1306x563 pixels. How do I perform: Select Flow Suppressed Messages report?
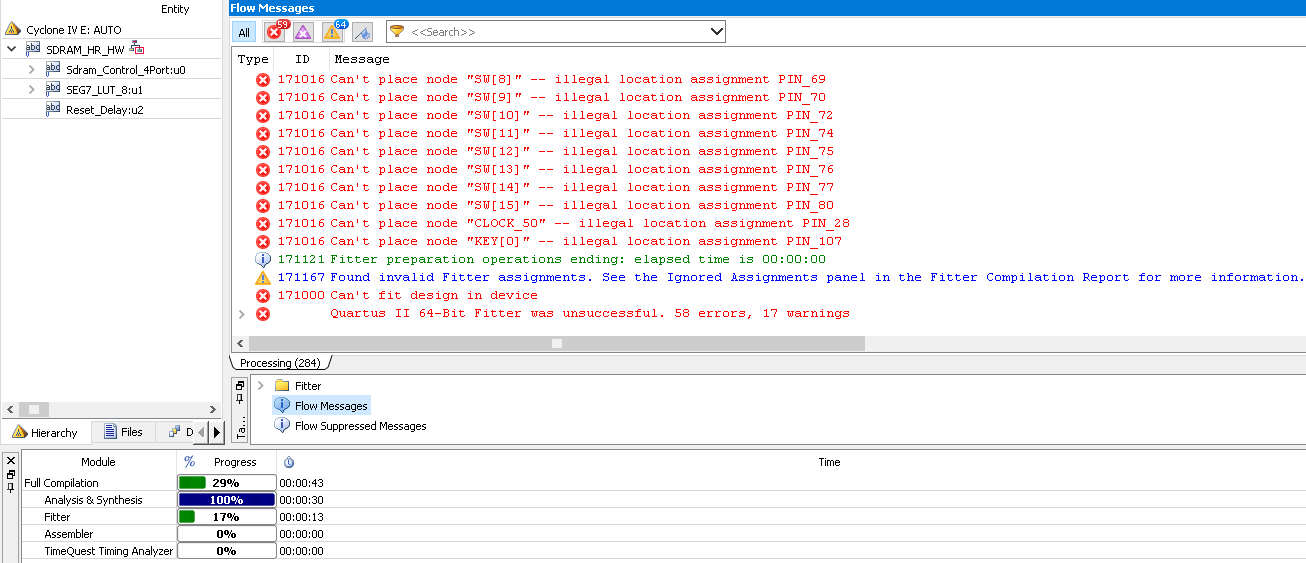360,426
